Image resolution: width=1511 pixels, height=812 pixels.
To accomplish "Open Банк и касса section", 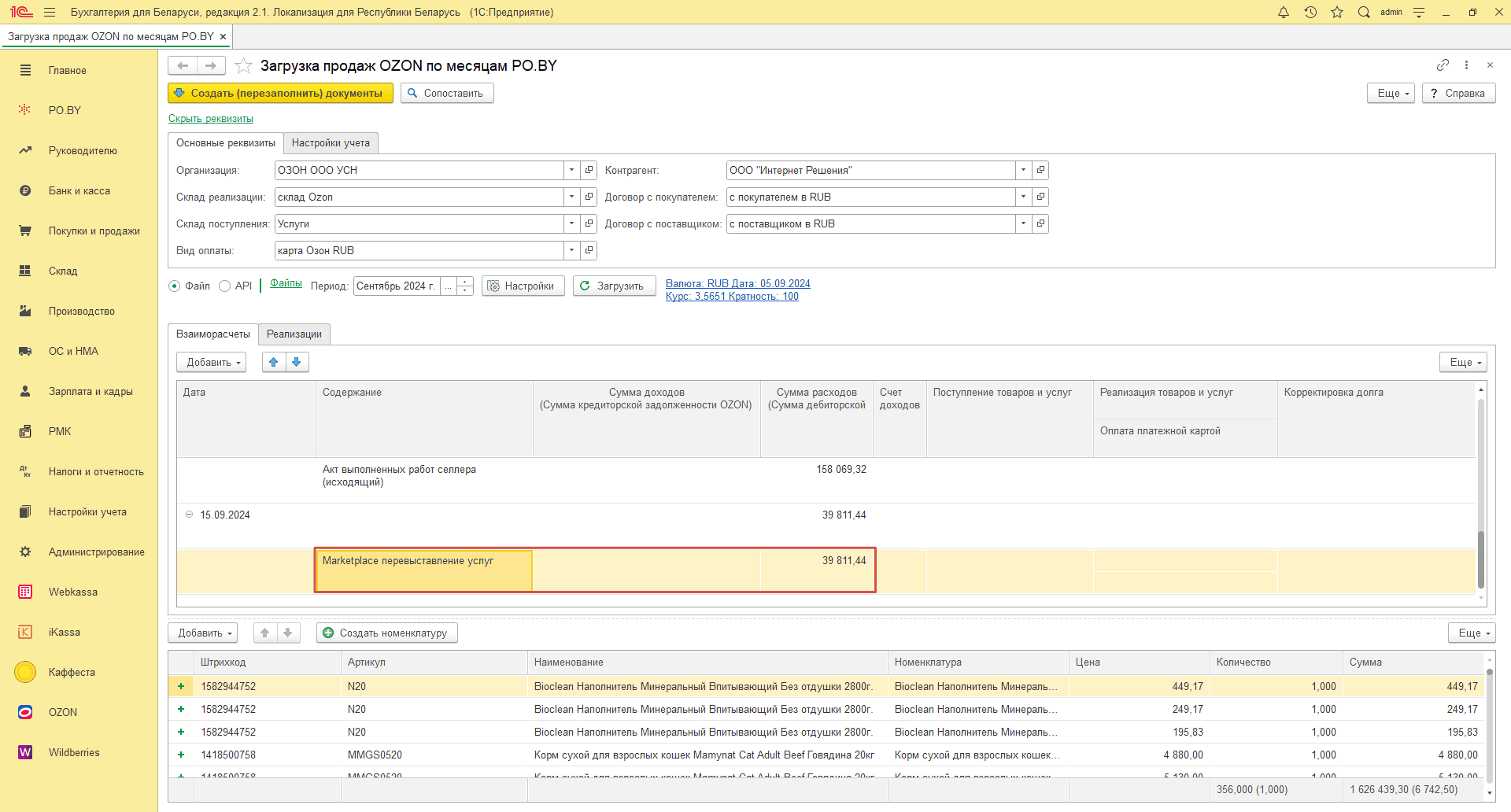I will point(79,190).
